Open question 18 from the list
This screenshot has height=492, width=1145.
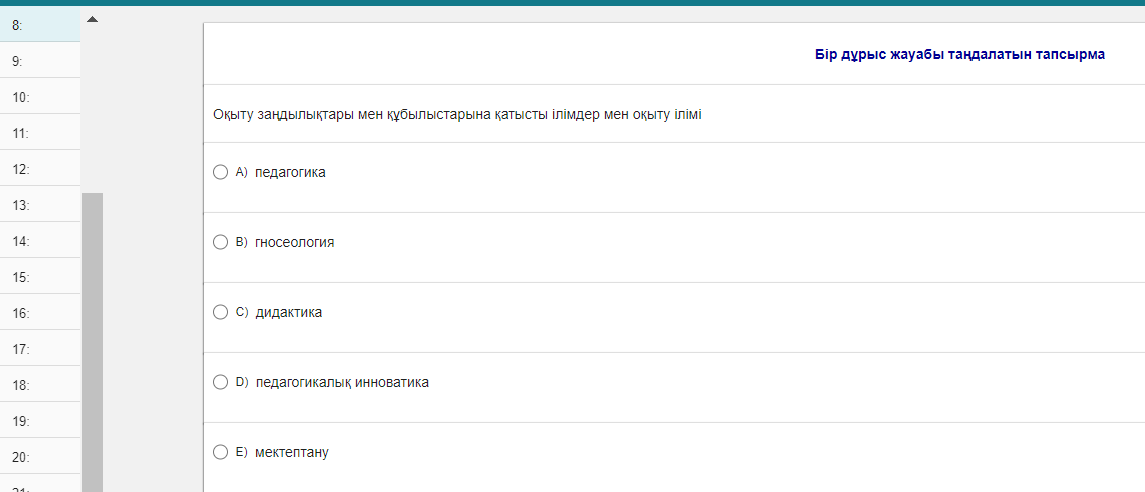tap(40, 385)
